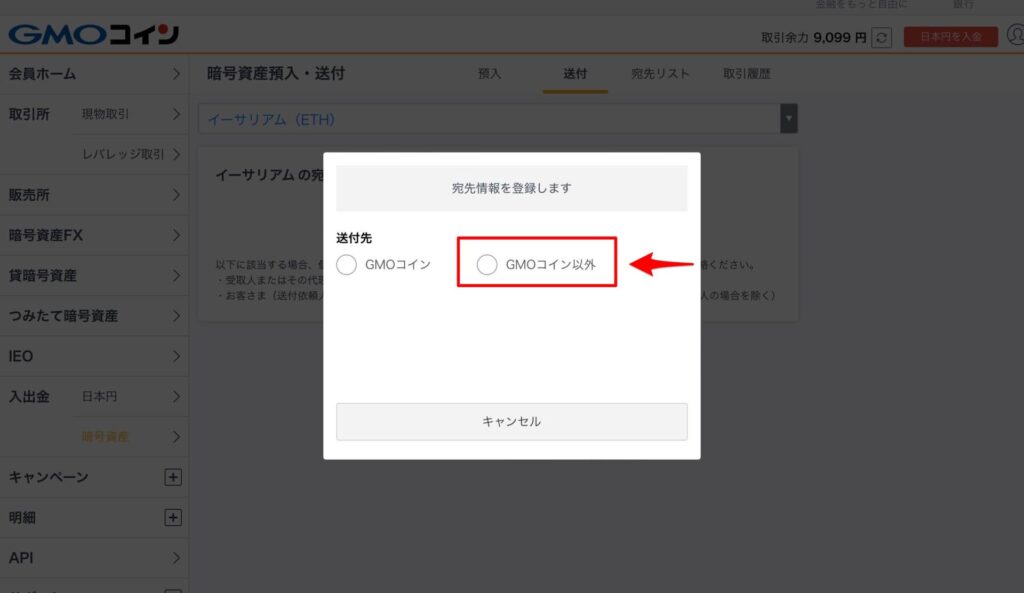Switch to the 送付 tab
Image resolution: width=1024 pixels, height=593 pixels.
[575, 74]
